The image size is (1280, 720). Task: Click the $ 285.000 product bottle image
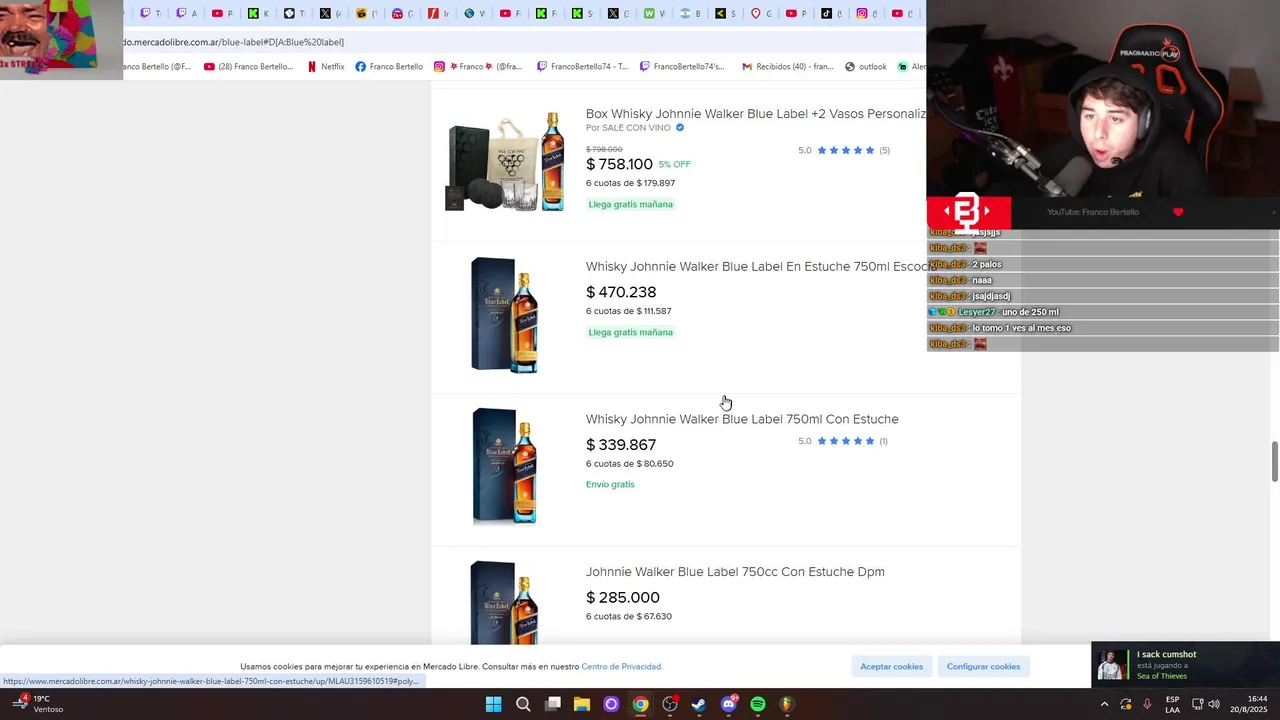504,603
